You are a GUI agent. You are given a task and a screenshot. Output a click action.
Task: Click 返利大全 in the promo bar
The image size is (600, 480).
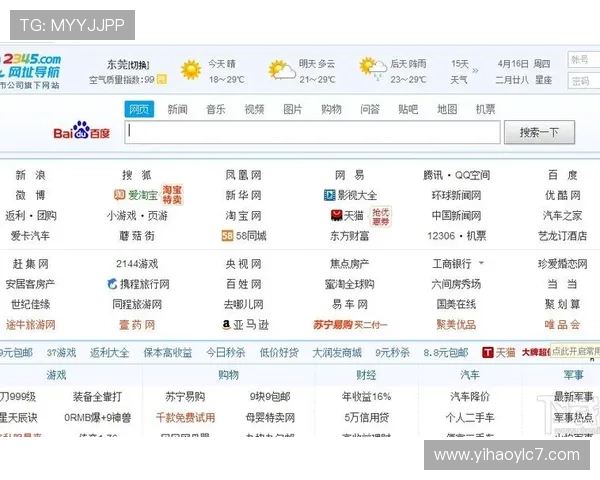point(109,353)
